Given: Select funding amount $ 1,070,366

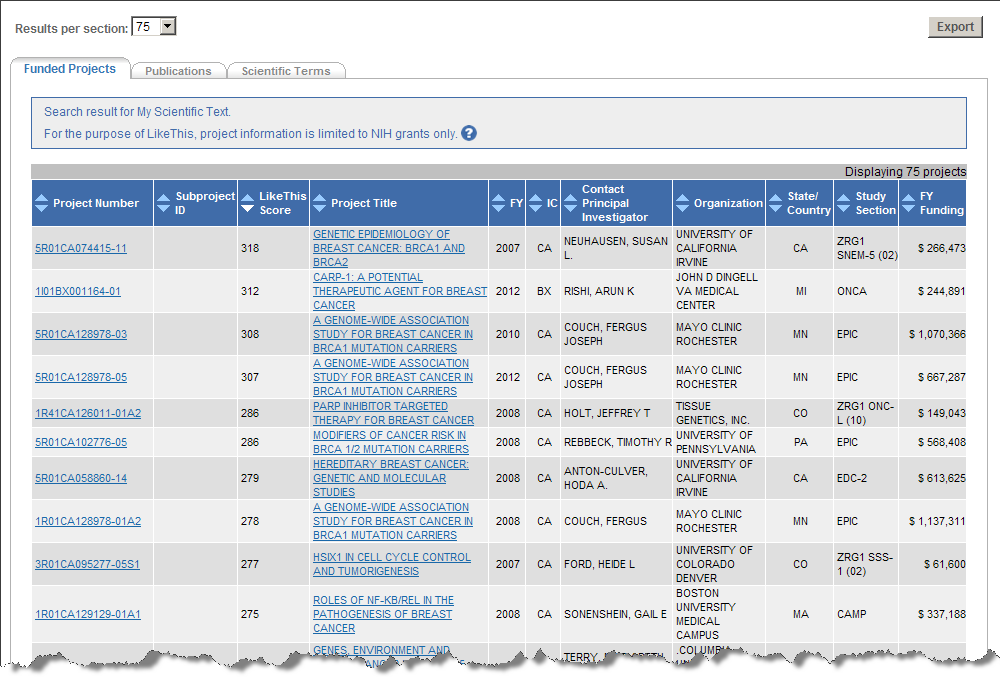Looking at the screenshot, I should pyautogui.click(x=937, y=334).
